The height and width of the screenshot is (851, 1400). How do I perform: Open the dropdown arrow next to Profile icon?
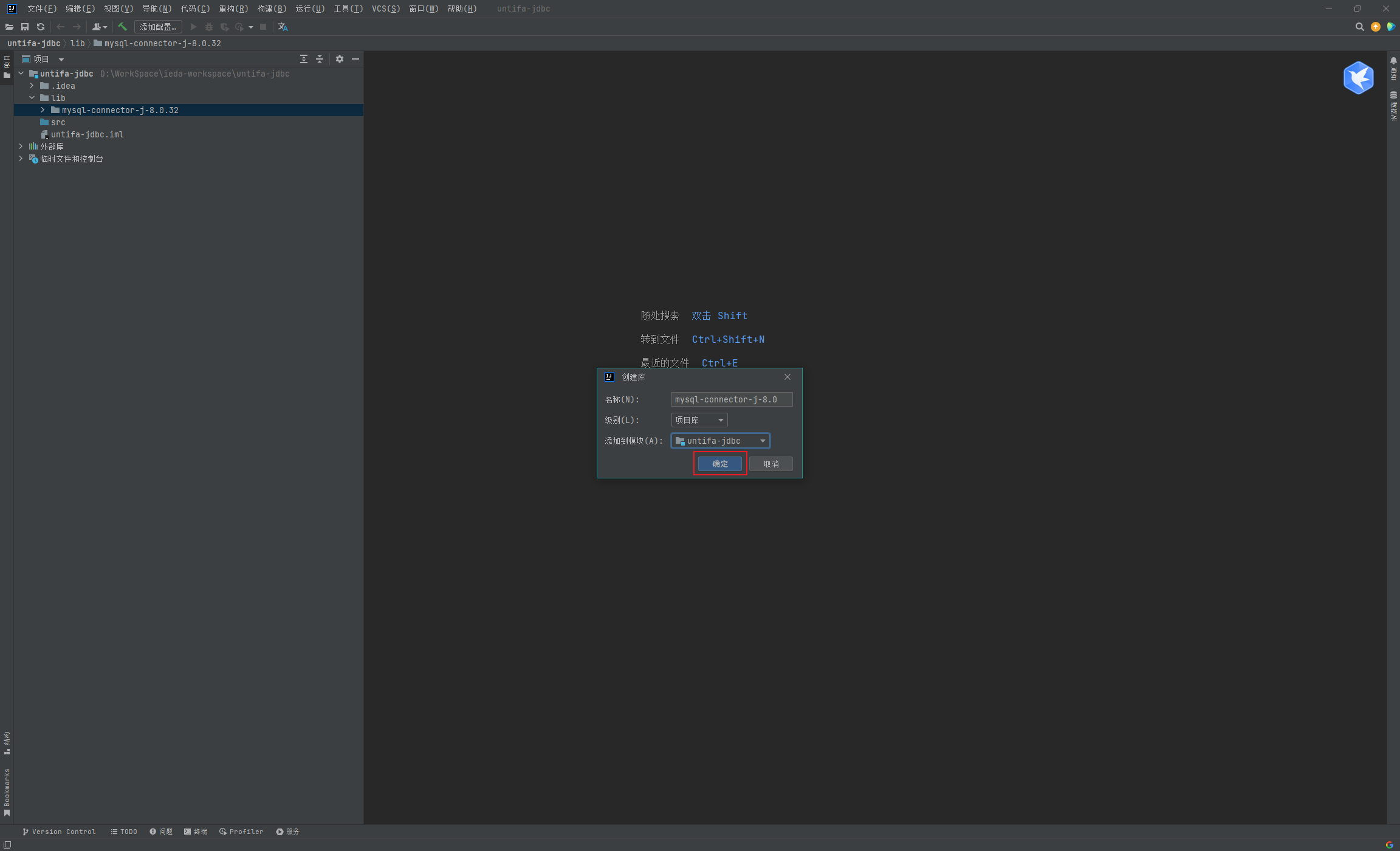click(x=250, y=27)
